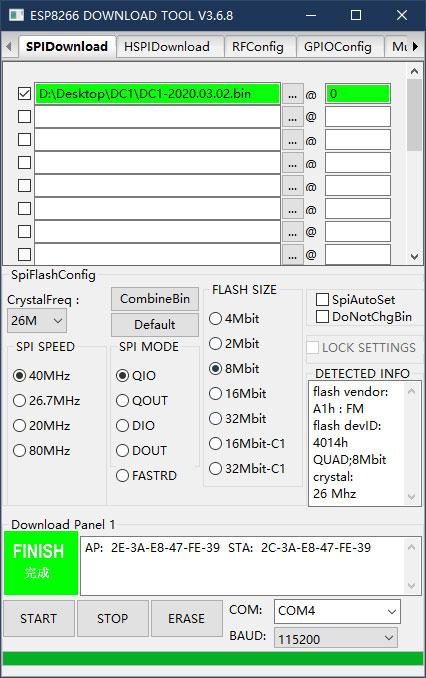Screen dimensions: 426x678
Task: Open the COM port dropdown showing COM4
Action: tap(337, 611)
